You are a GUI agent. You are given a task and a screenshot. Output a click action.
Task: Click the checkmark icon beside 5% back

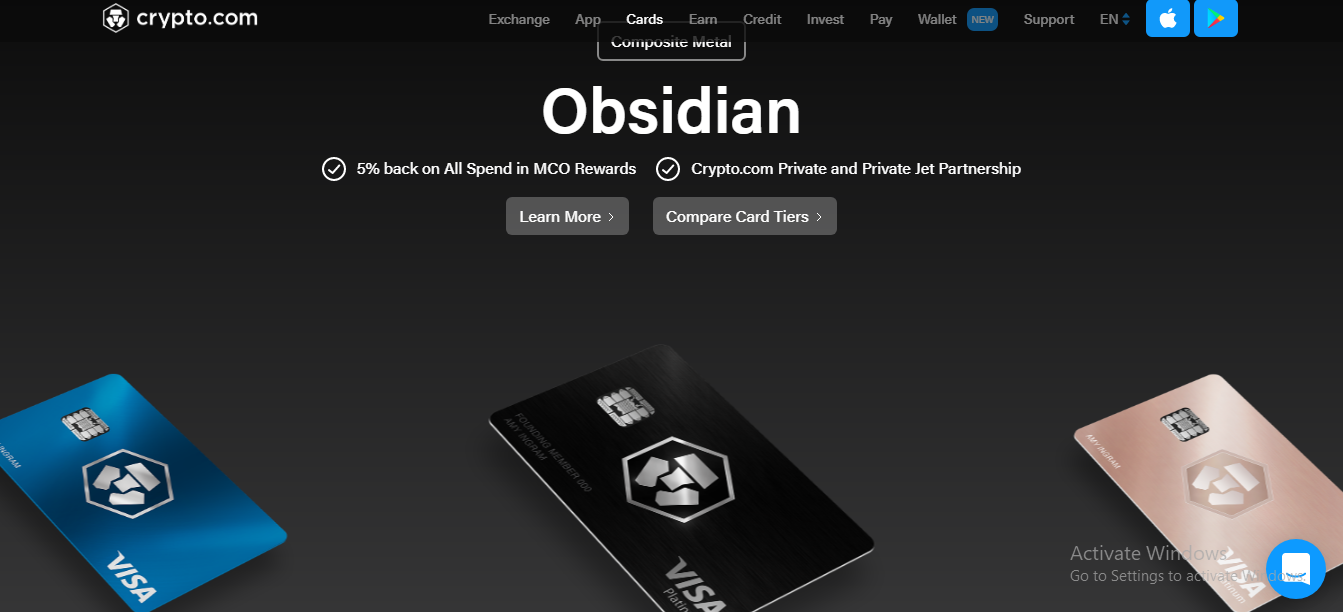point(334,169)
